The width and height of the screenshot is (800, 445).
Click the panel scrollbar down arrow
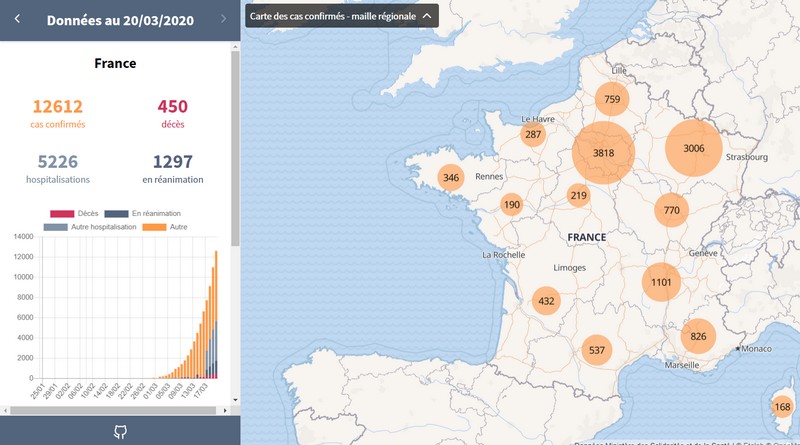click(235, 400)
